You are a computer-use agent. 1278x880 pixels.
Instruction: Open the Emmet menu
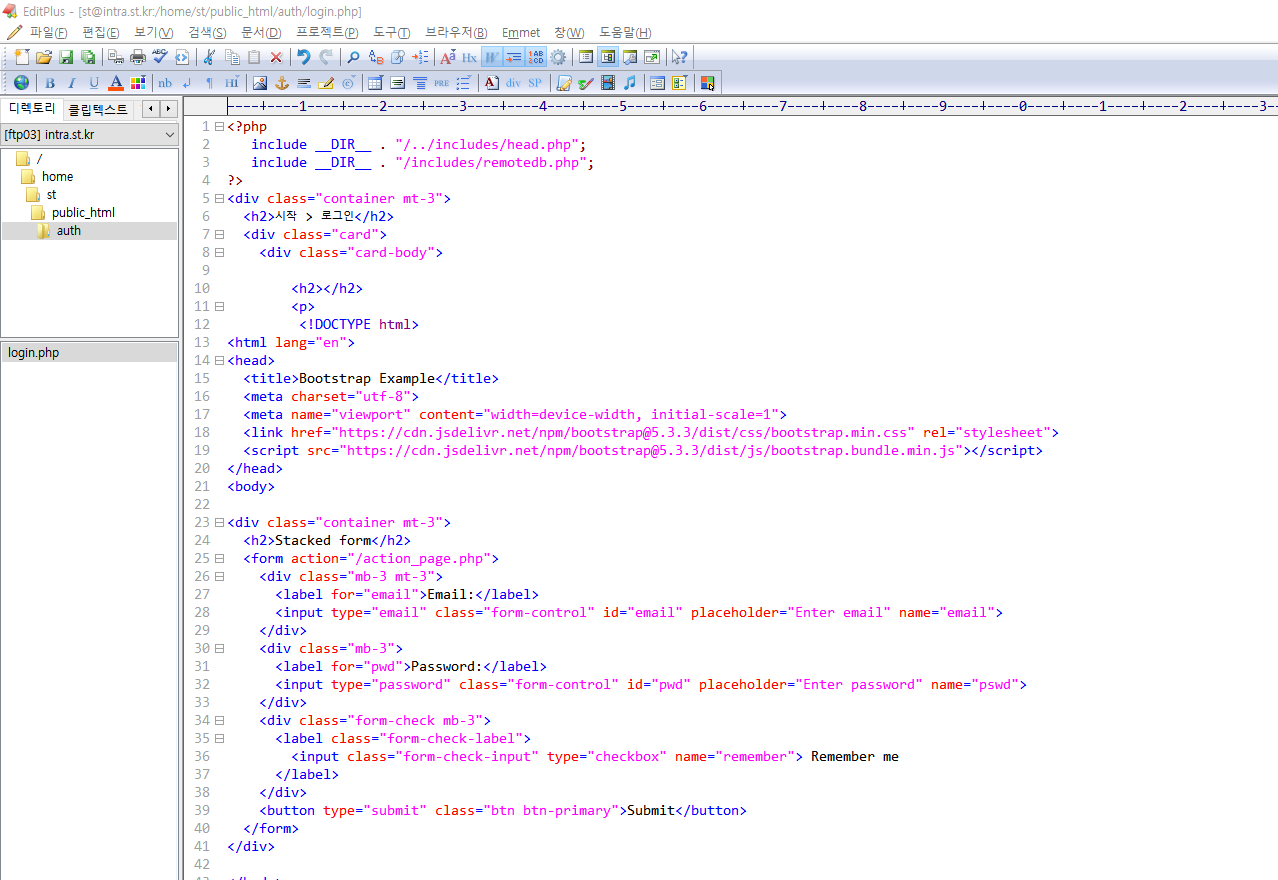521,33
